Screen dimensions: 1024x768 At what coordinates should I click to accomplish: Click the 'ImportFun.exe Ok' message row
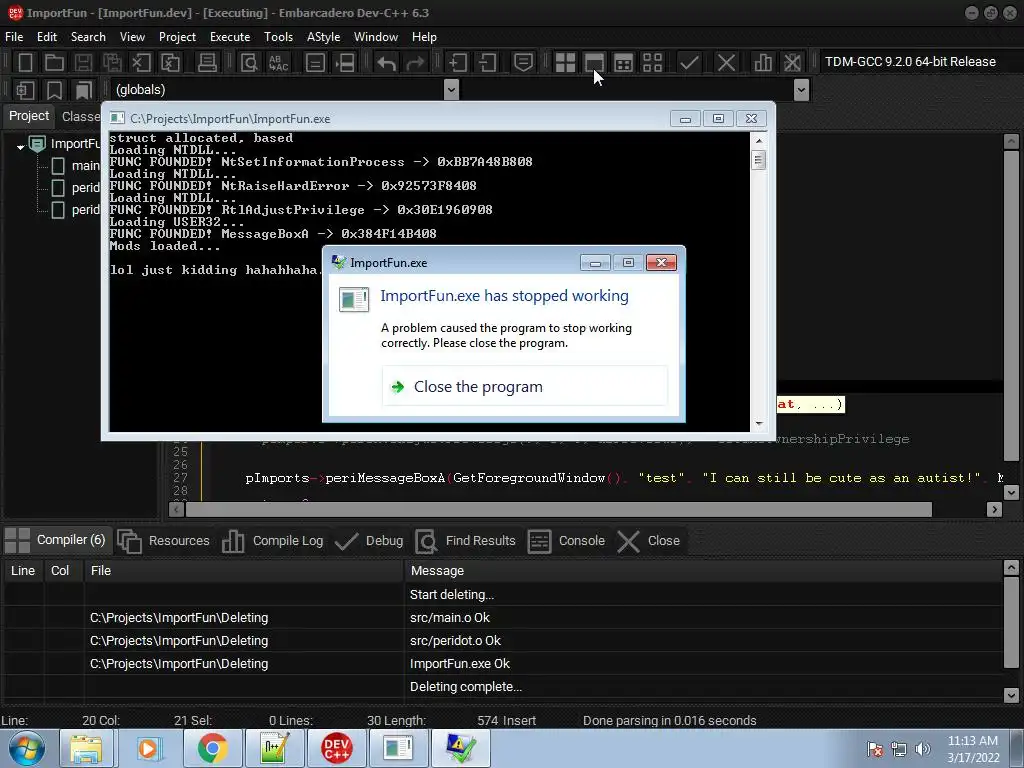tap(460, 664)
